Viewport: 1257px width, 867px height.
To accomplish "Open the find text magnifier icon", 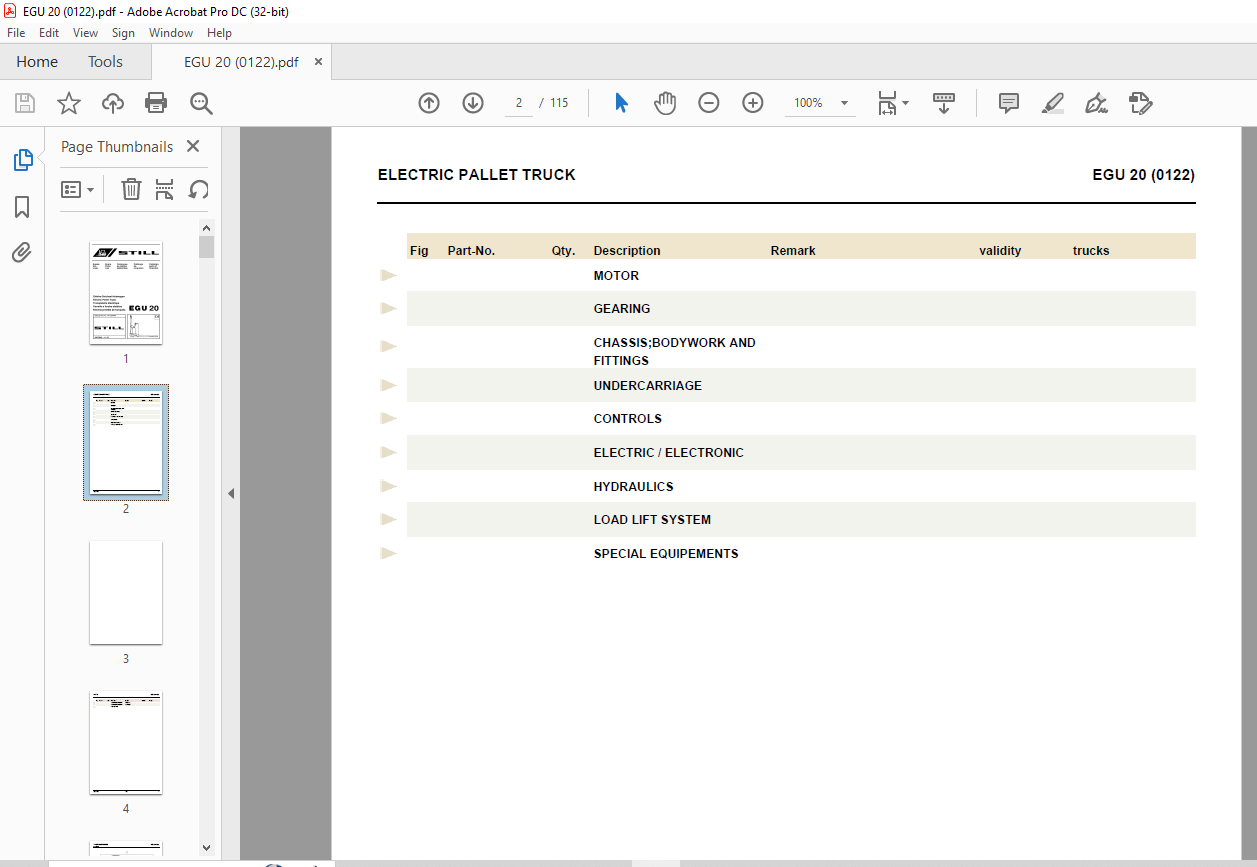I will pyautogui.click(x=201, y=103).
